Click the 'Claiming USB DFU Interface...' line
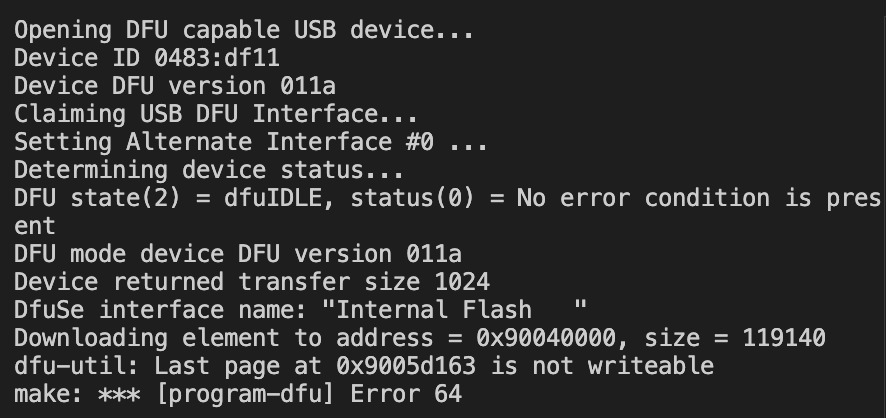The height and width of the screenshot is (418, 886). point(216,114)
